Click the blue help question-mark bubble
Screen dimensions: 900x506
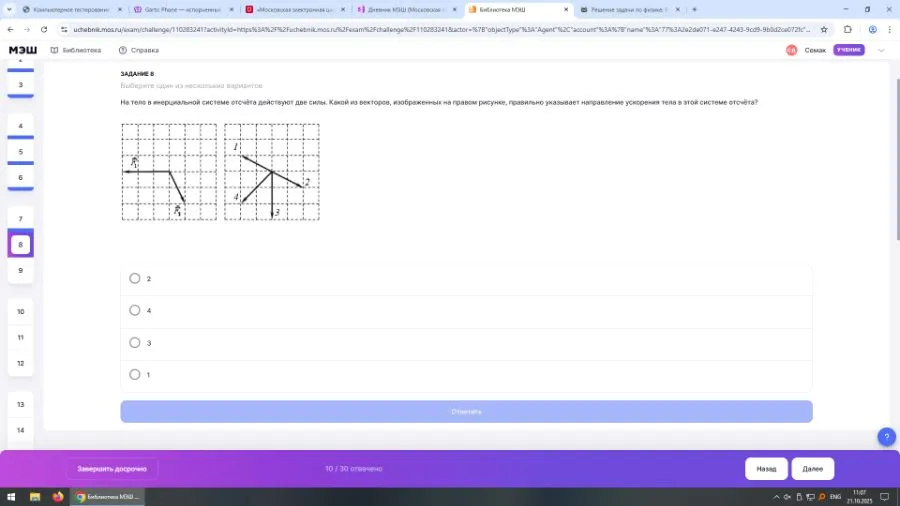(x=886, y=437)
